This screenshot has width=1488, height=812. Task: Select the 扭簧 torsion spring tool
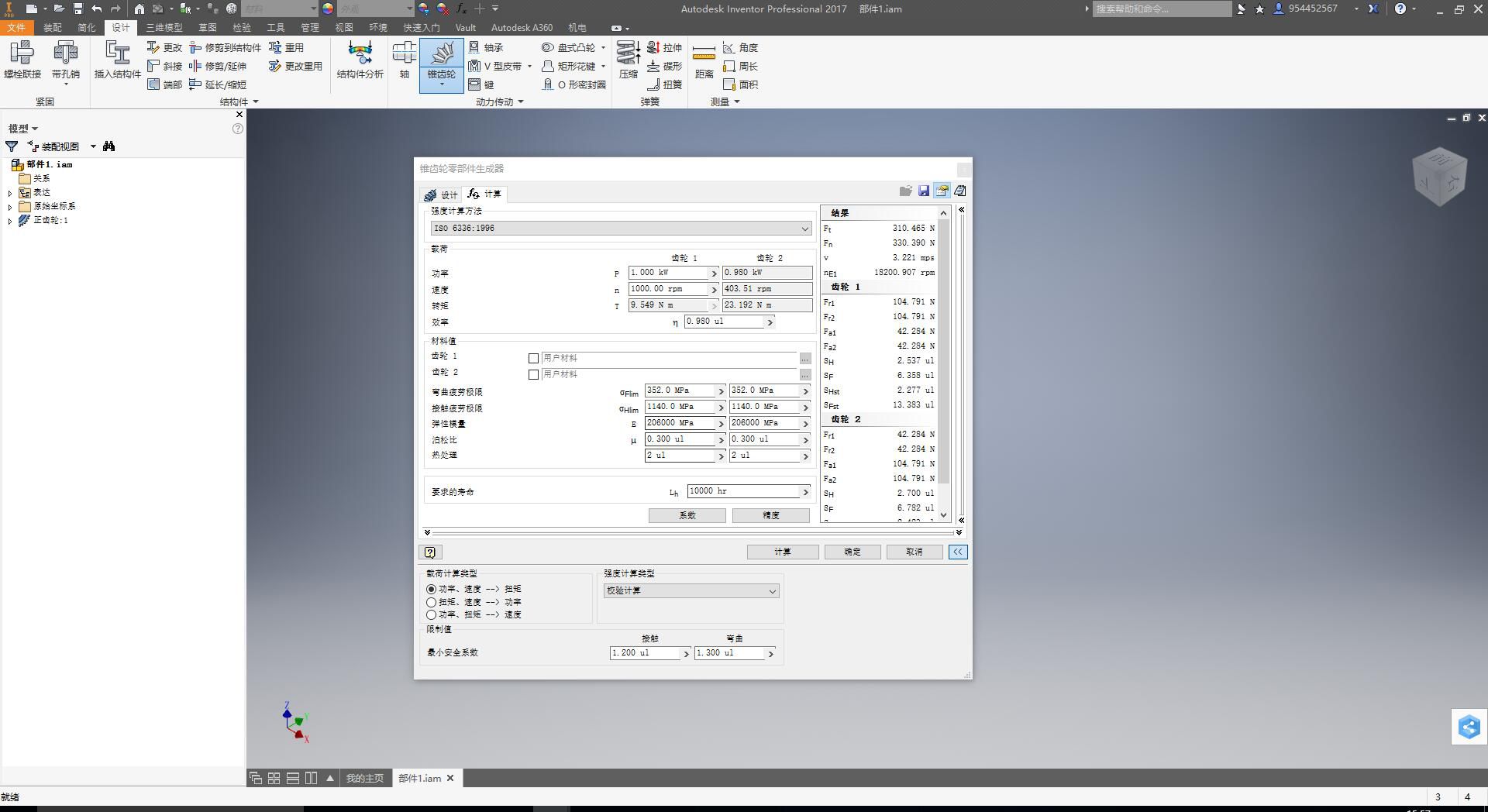(x=664, y=84)
